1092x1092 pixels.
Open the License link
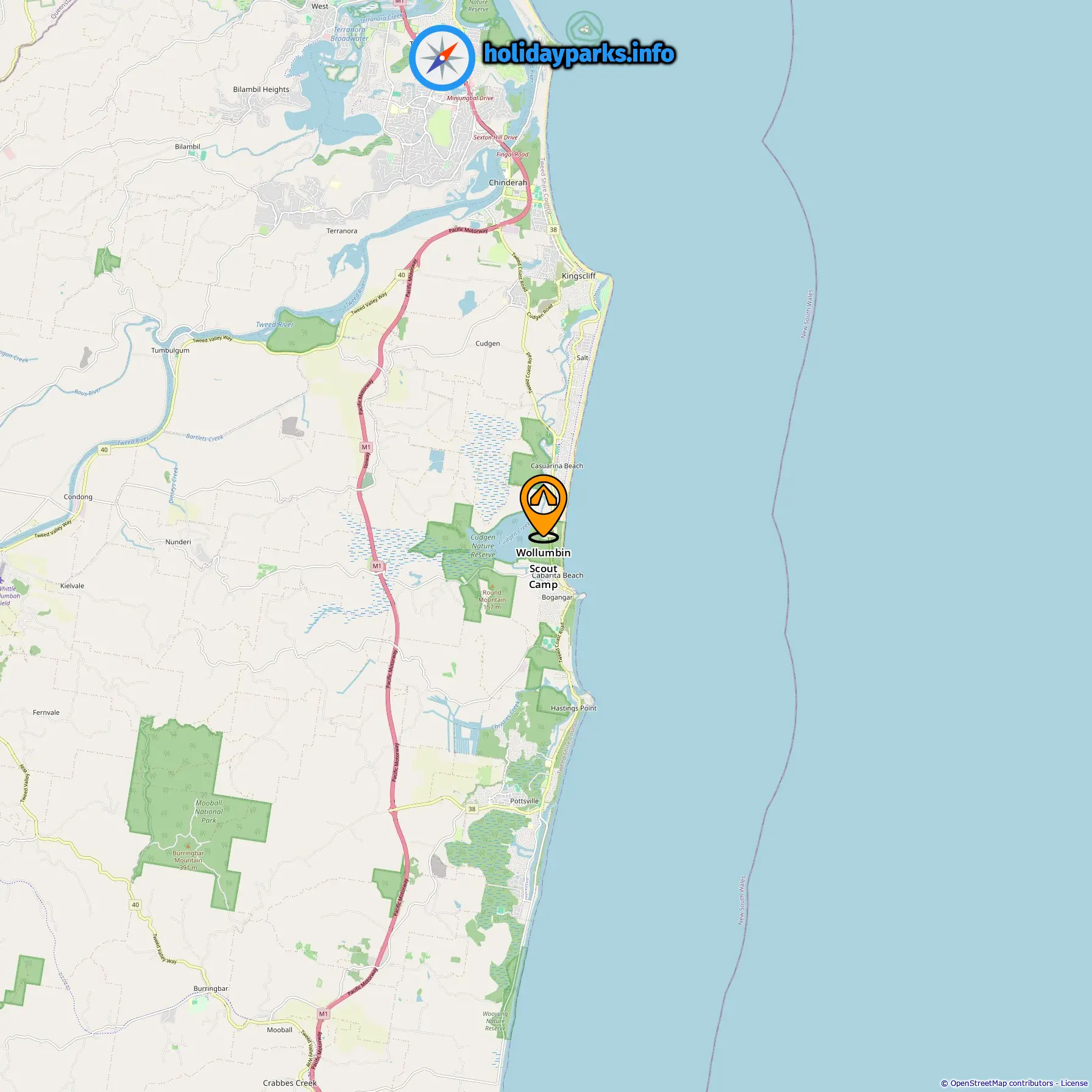(1074, 1083)
